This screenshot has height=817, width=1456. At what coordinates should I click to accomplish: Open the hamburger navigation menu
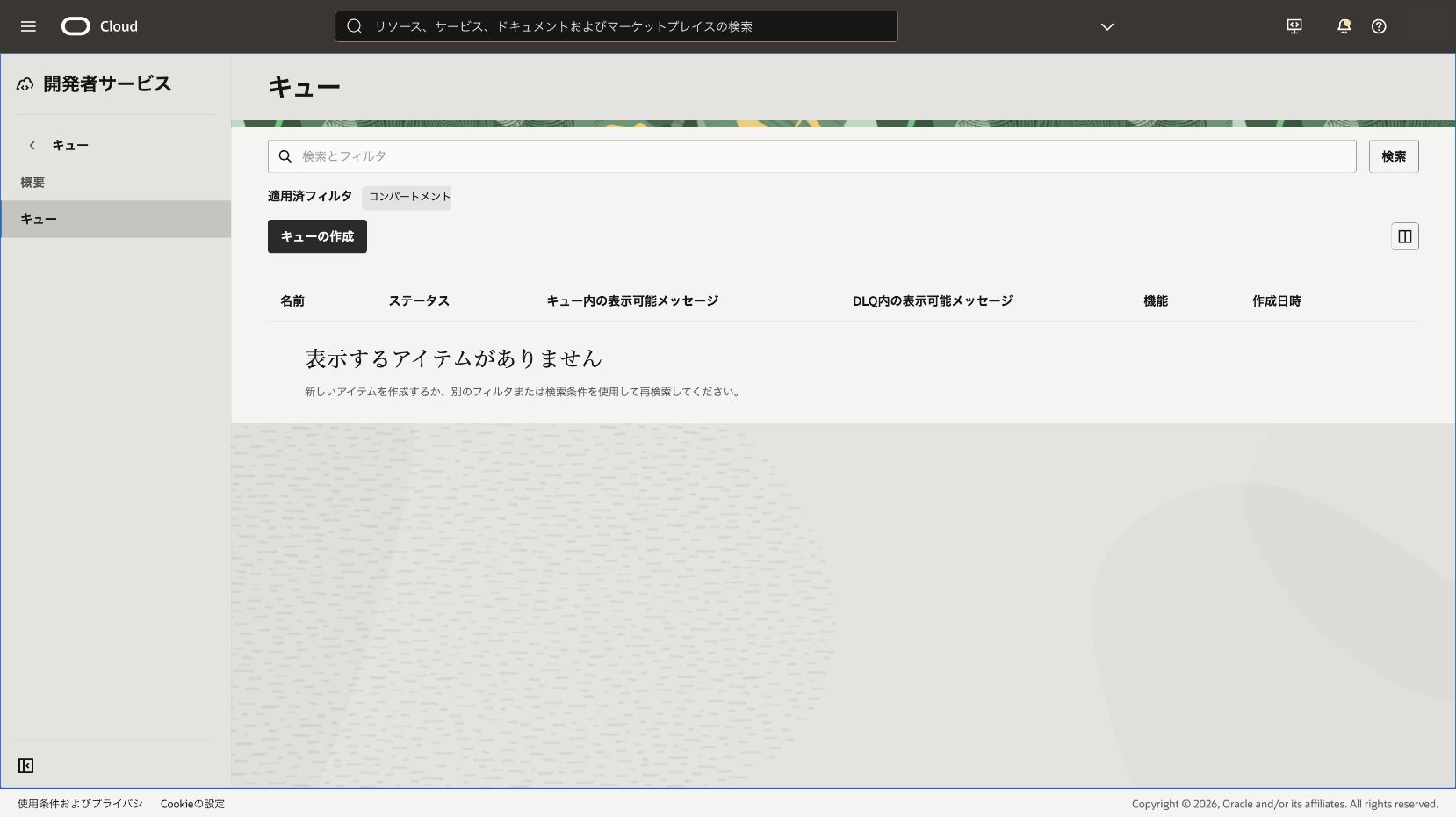coord(28,26)
